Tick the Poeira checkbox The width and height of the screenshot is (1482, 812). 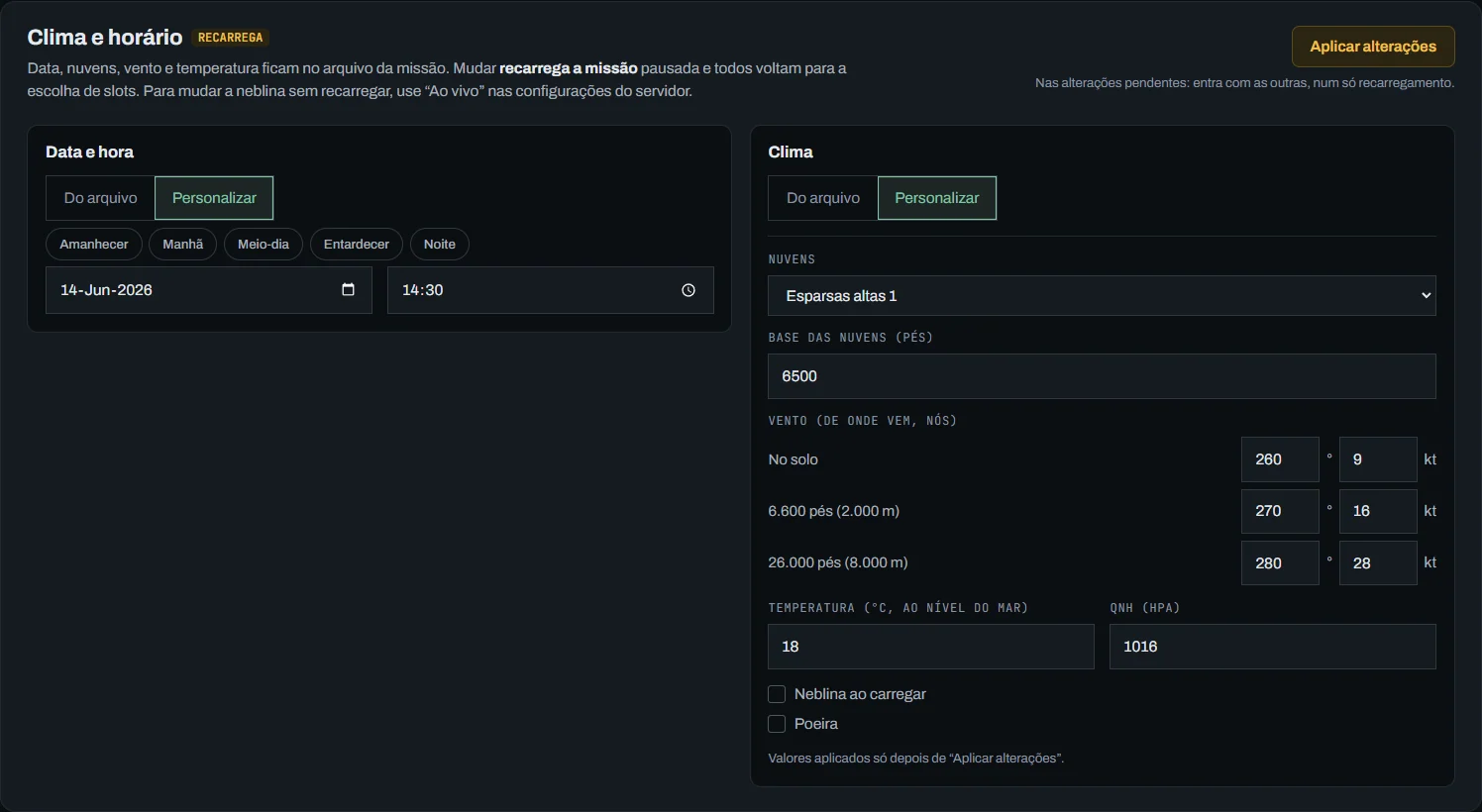tap(777, 724)
